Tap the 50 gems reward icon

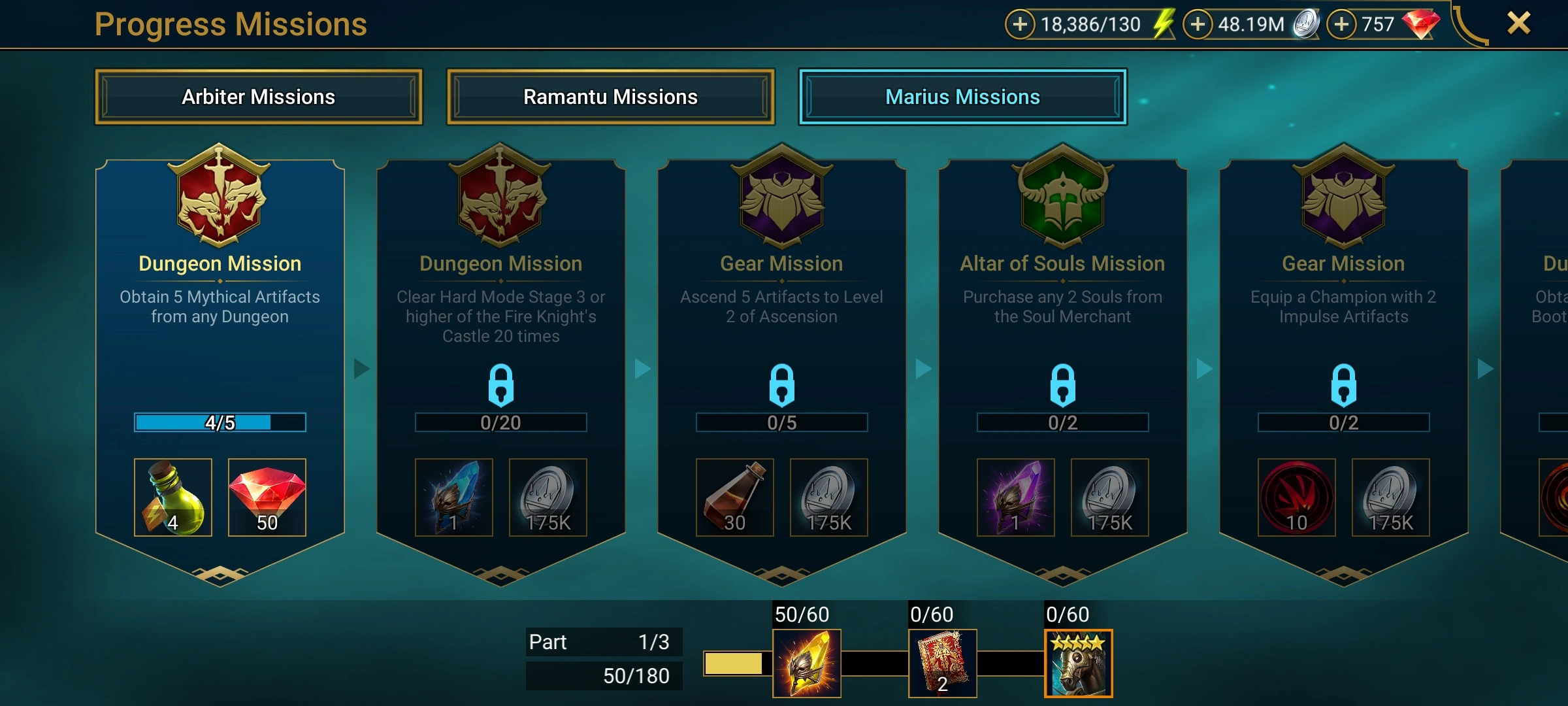(x=267, y=497)
